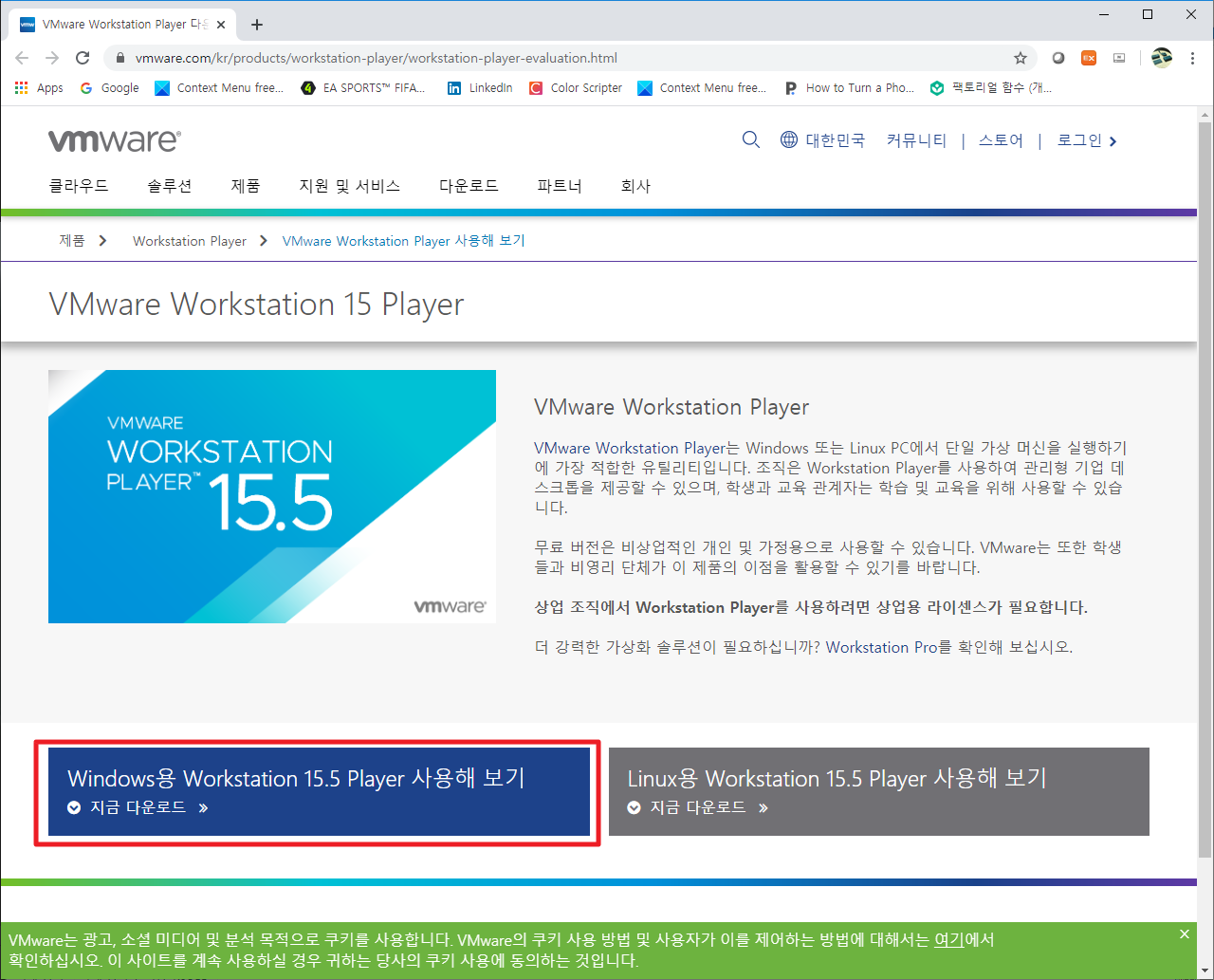Open the first Context Menu free bookmark
This screenshot has width=1214, height=980.
[x=219, y=88]
